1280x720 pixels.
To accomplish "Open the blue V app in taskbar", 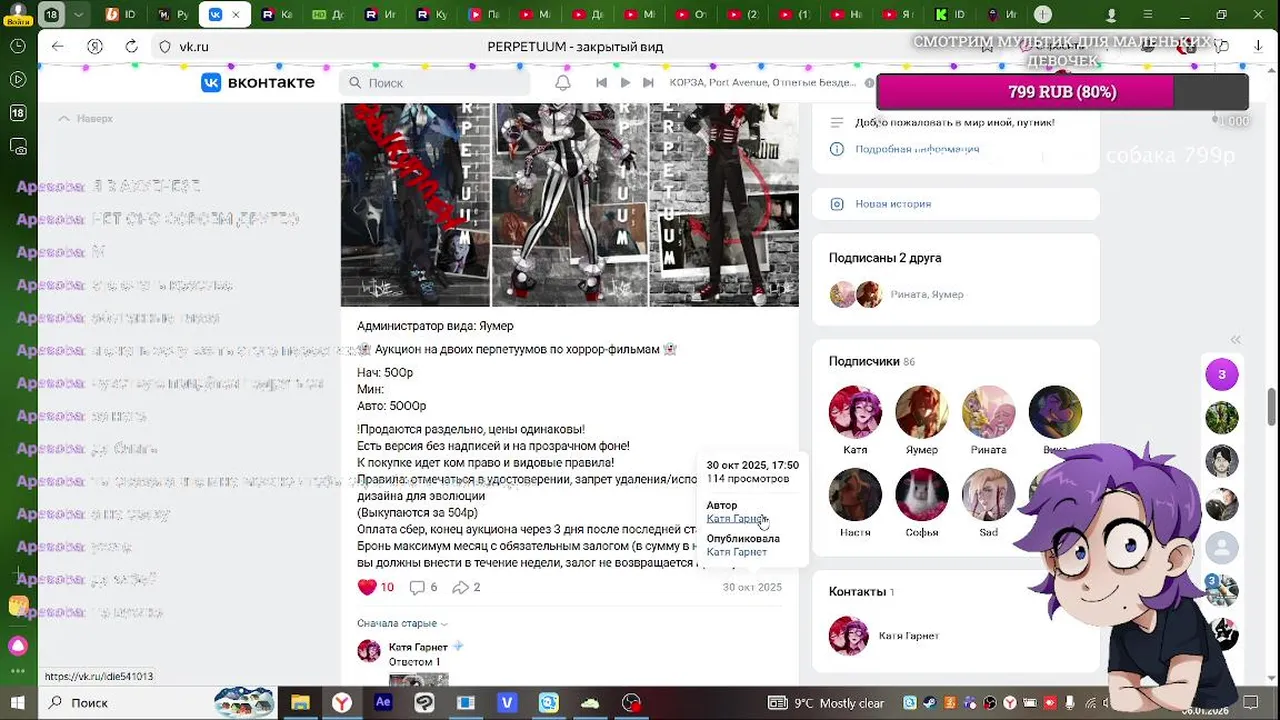I will coord(507,703).
